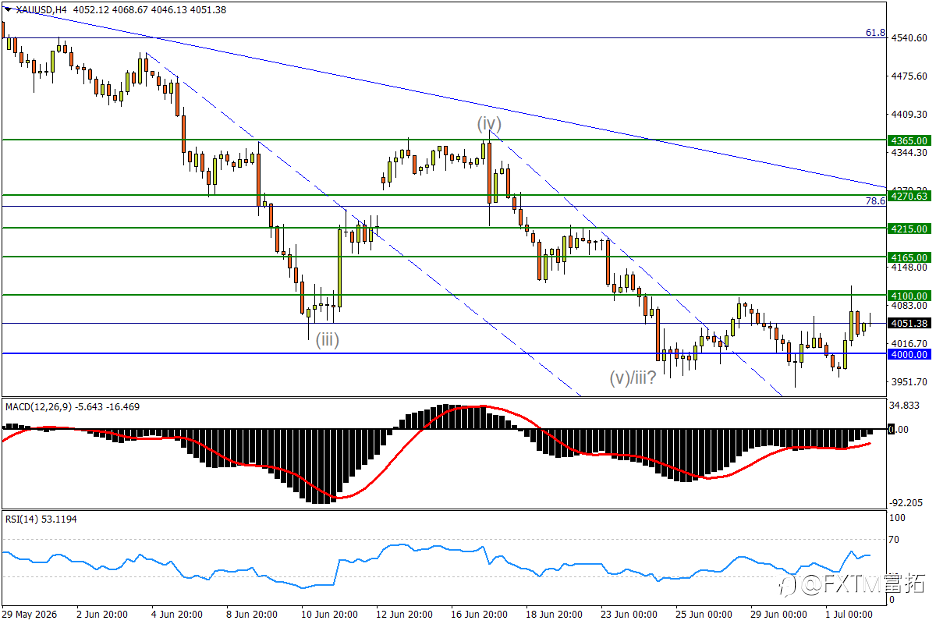Select 4344.30 on the price scale
Viewport: 936px width, 624px height.
point(909,152)
